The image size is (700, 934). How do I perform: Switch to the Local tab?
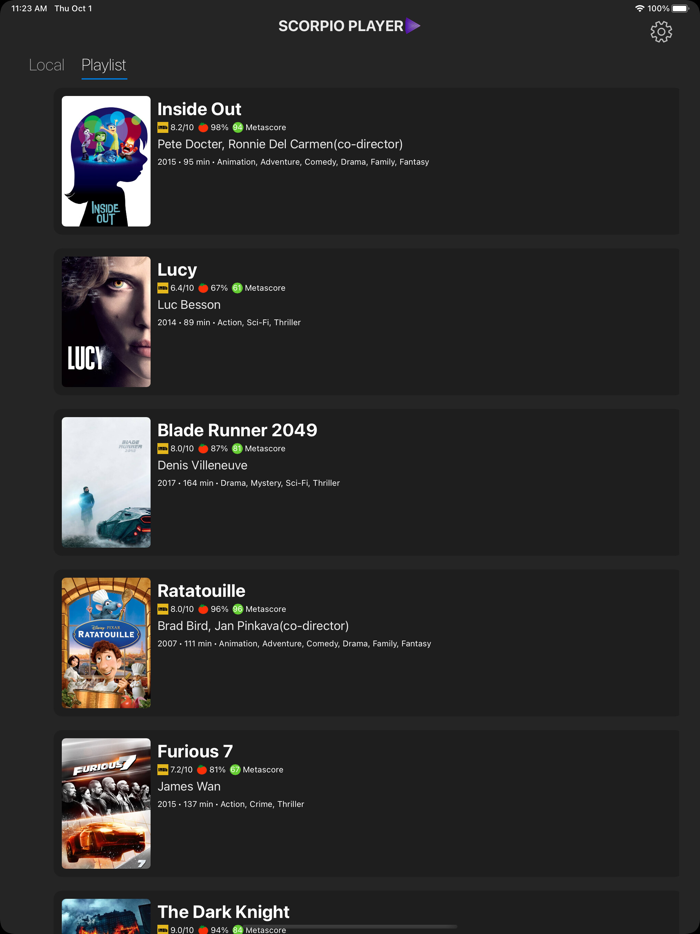46,65
